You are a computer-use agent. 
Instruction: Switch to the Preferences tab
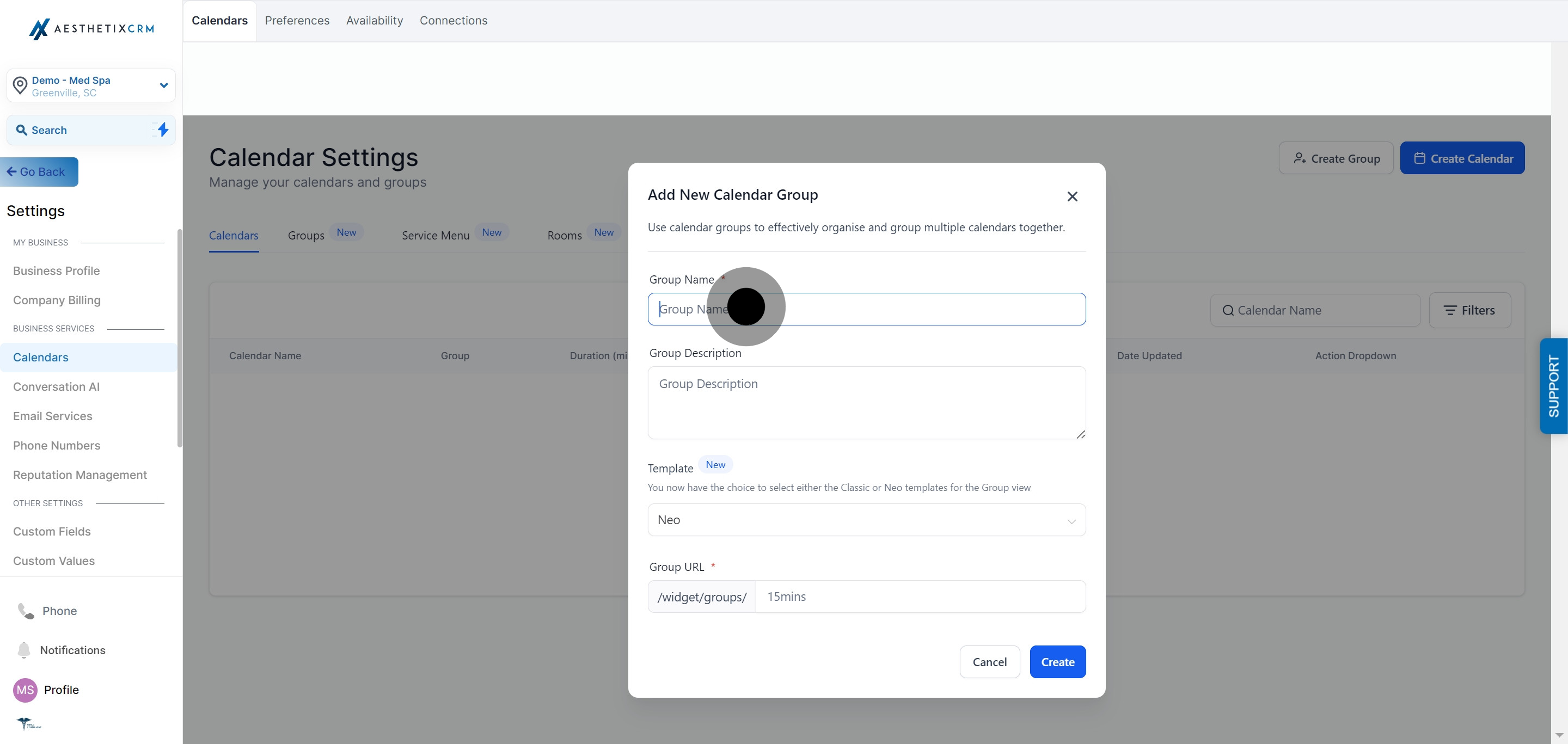tap(297, 21)
